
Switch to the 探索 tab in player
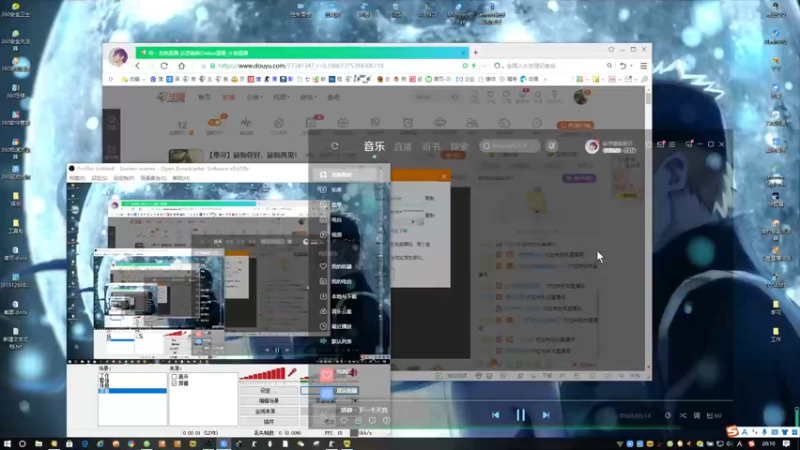(x=459, y=146)
